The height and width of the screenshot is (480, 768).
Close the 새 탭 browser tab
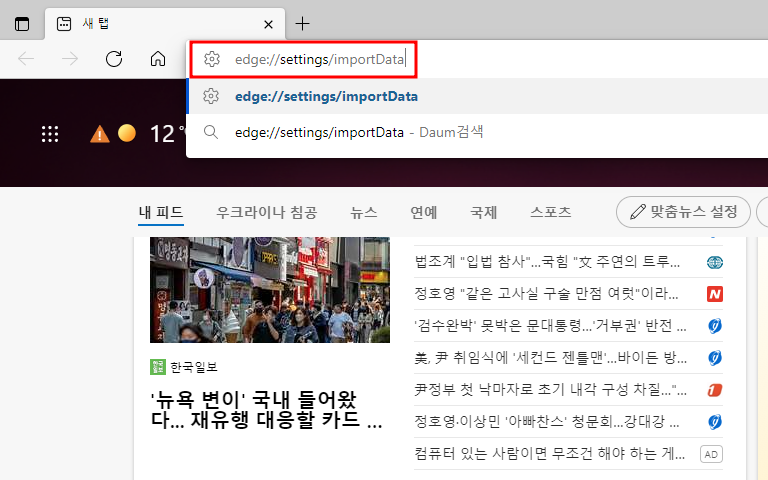coord(268,24)
